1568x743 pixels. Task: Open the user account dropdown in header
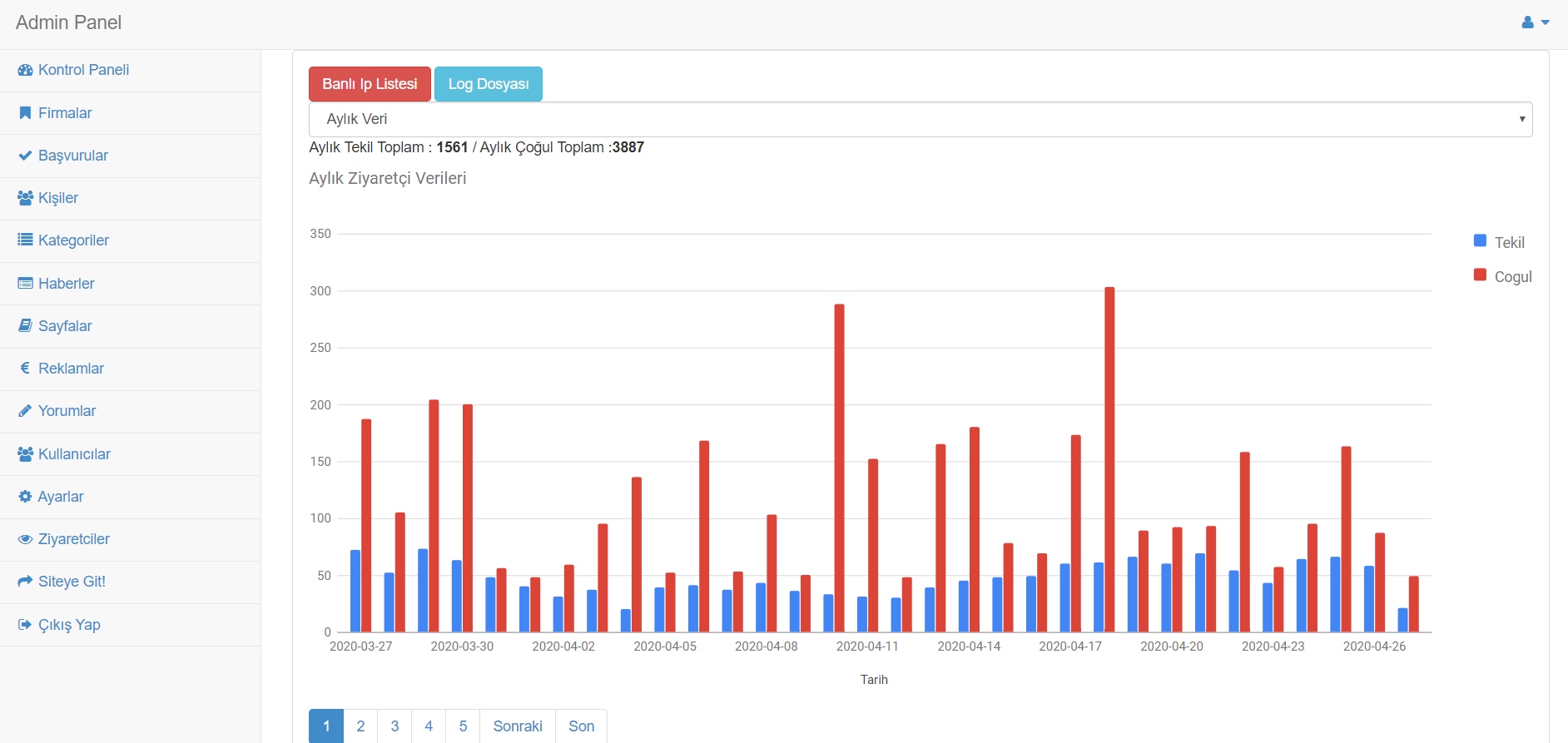[x=1535, y=22]
